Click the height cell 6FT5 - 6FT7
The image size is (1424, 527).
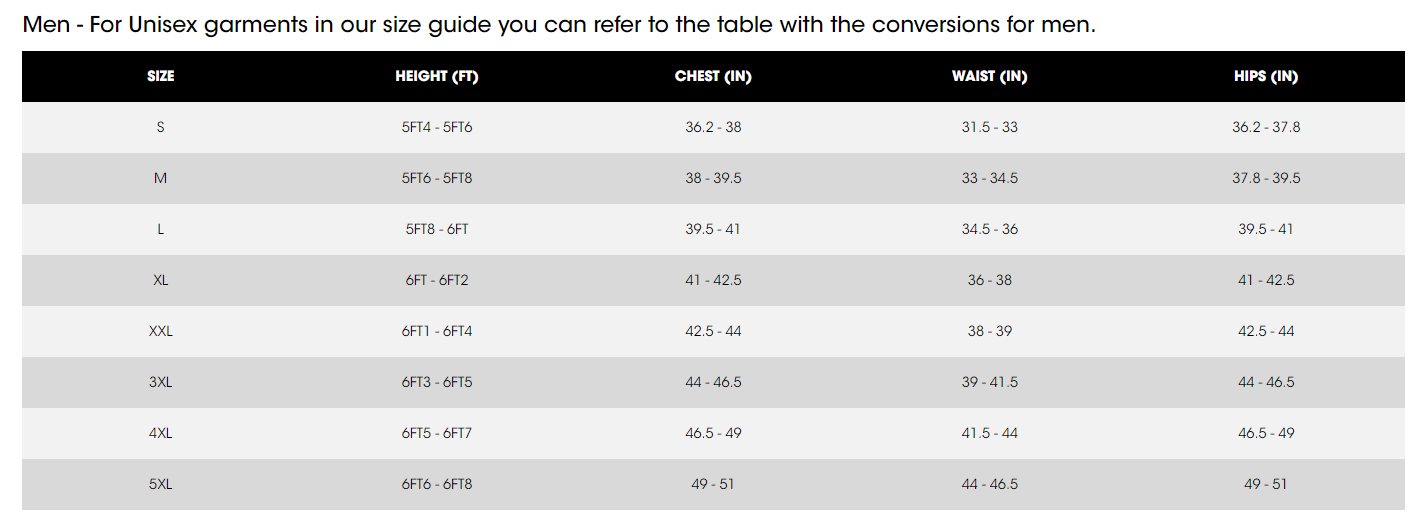[x=437, y=434]
